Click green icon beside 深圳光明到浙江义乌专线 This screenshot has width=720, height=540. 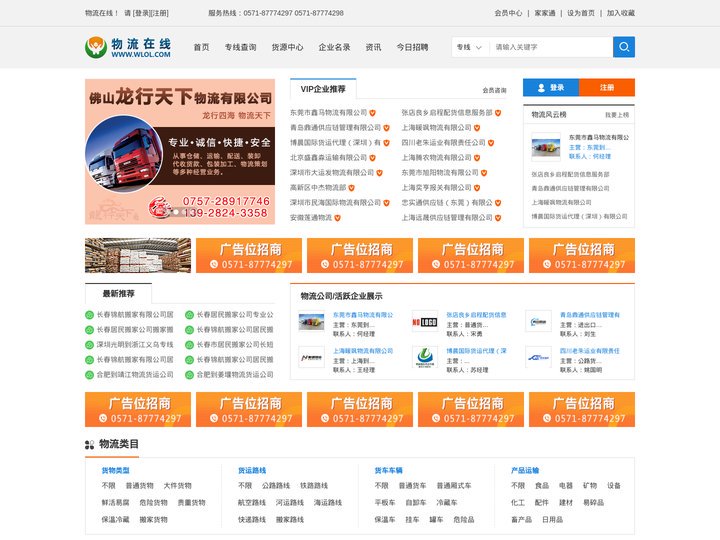click(90, 345)
